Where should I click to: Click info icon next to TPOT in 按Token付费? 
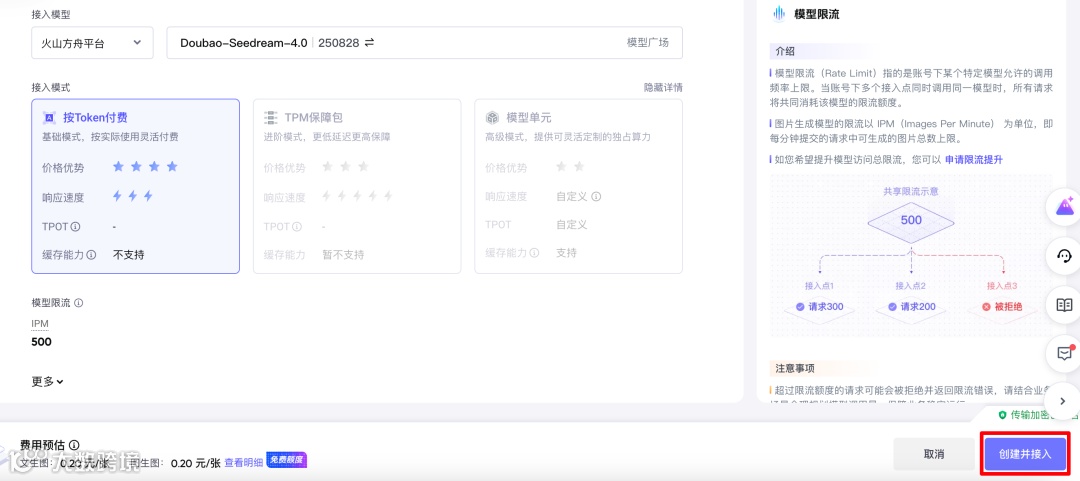(76, 226)
